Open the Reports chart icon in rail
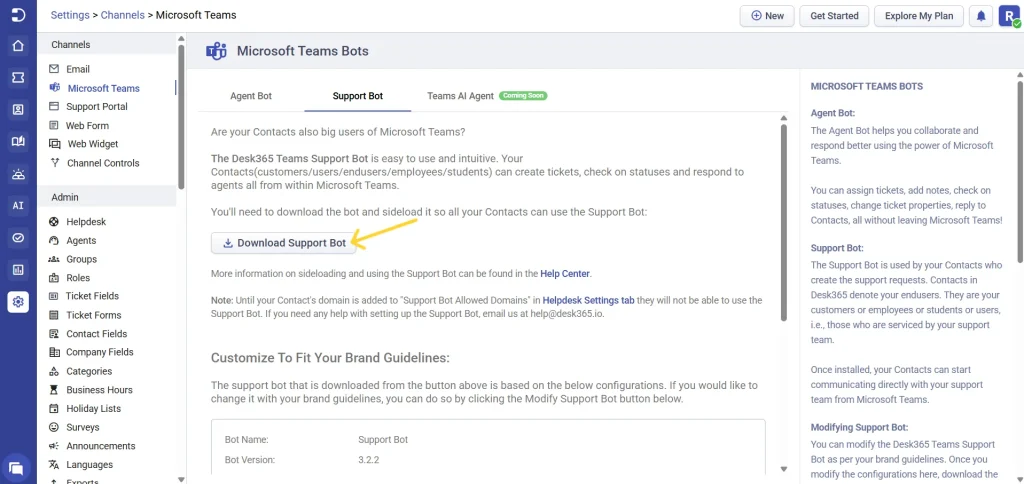Image resolution: width=1024 pixels, height=484 pixels. click(18, 269)
